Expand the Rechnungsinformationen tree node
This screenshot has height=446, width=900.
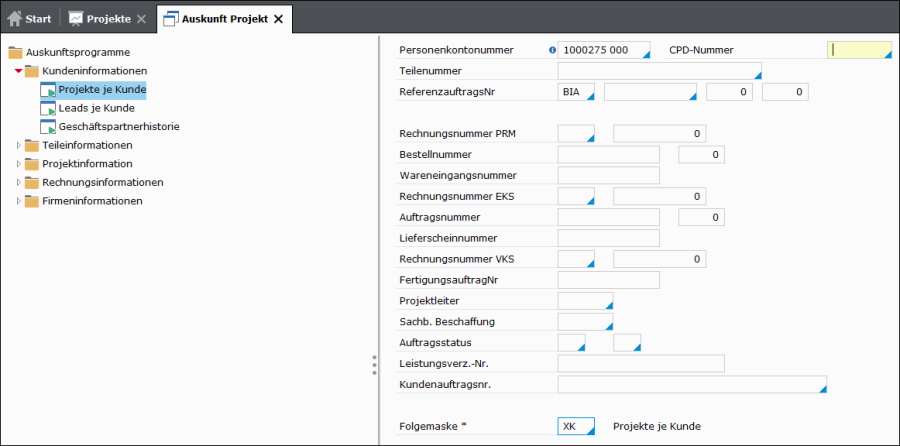[x=19, y=183]
